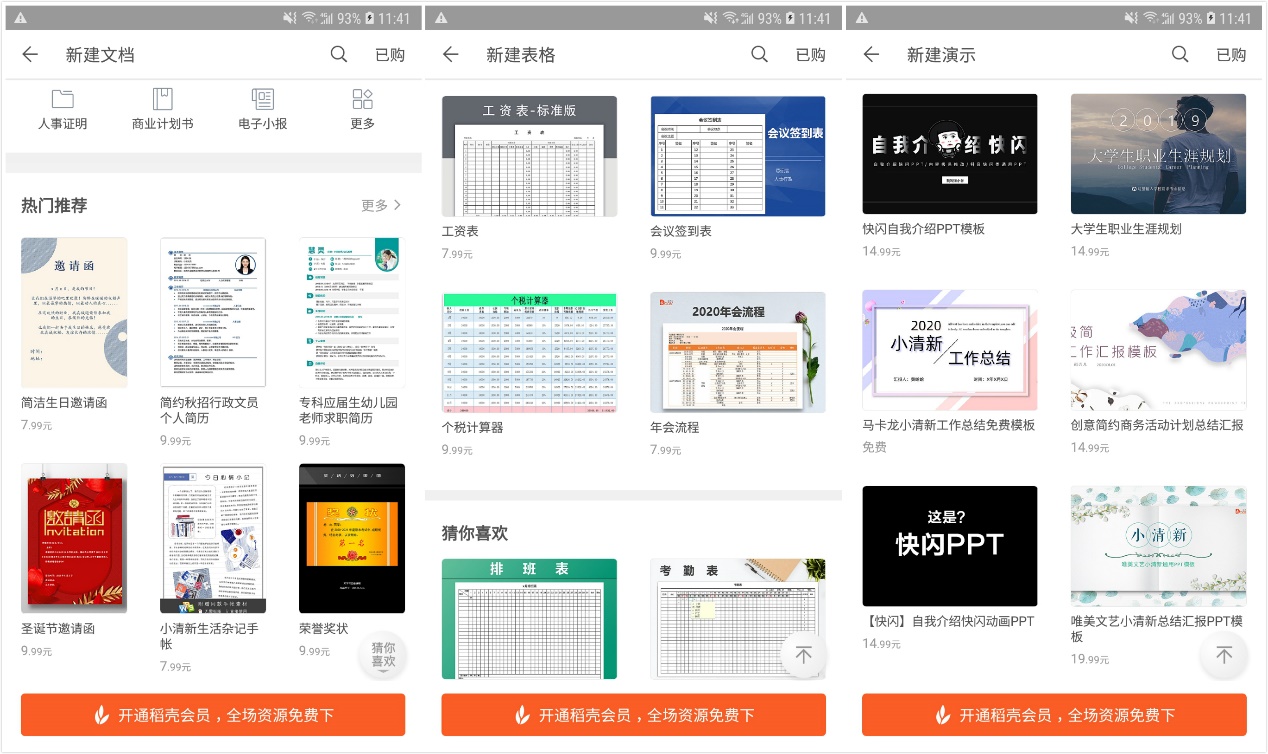Expand 更多 next to 热门推荐
The height and width of the screenshot is (754, 1268).
click(381, 205)
